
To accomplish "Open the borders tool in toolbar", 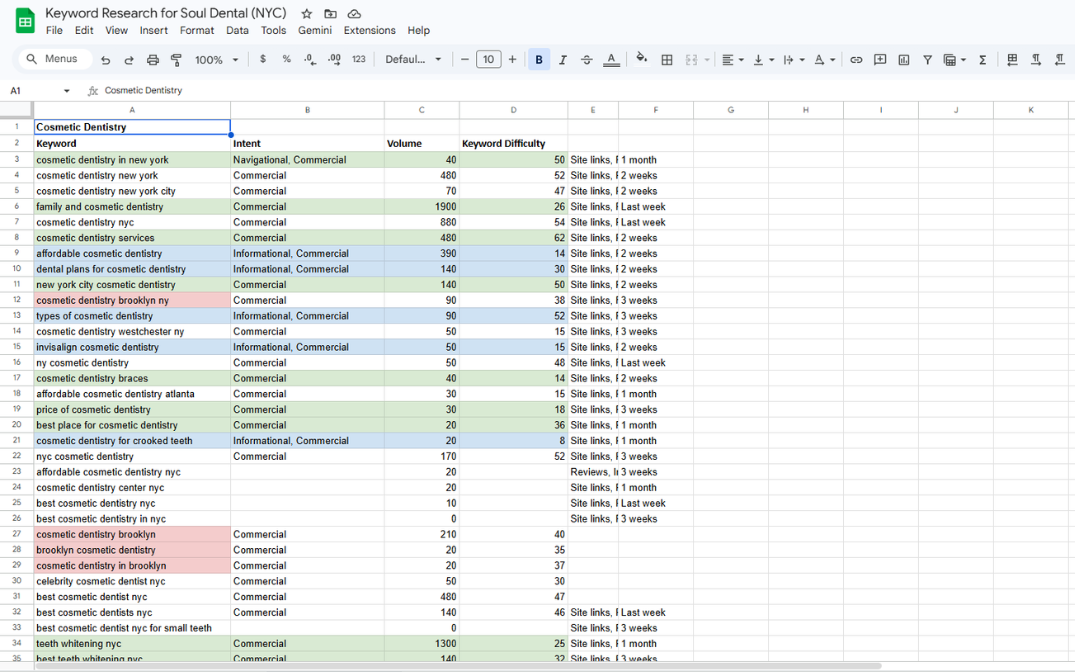I will [667, 60].
